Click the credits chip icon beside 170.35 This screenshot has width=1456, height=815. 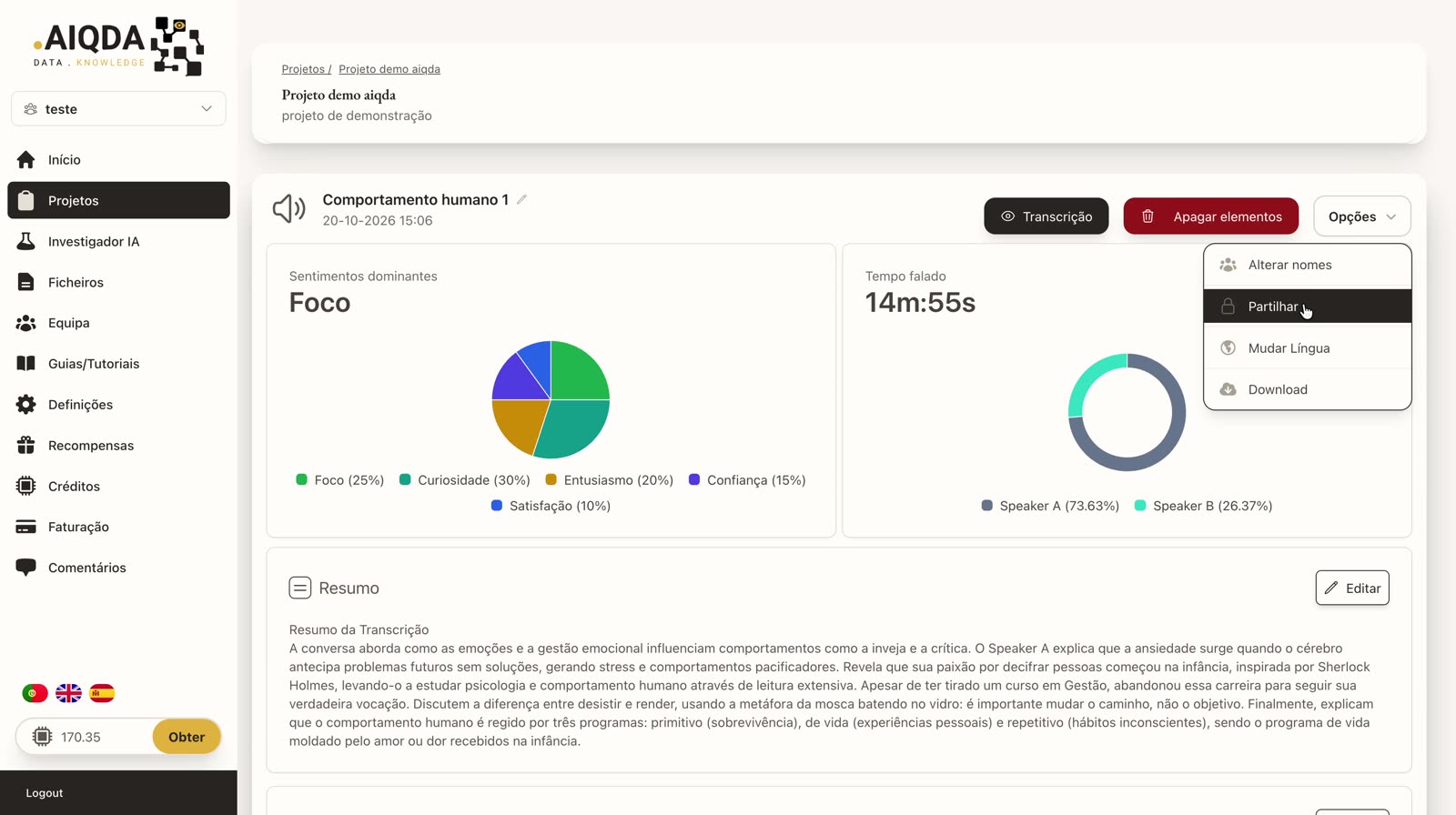pyautogui.click(x=42, y=737)
